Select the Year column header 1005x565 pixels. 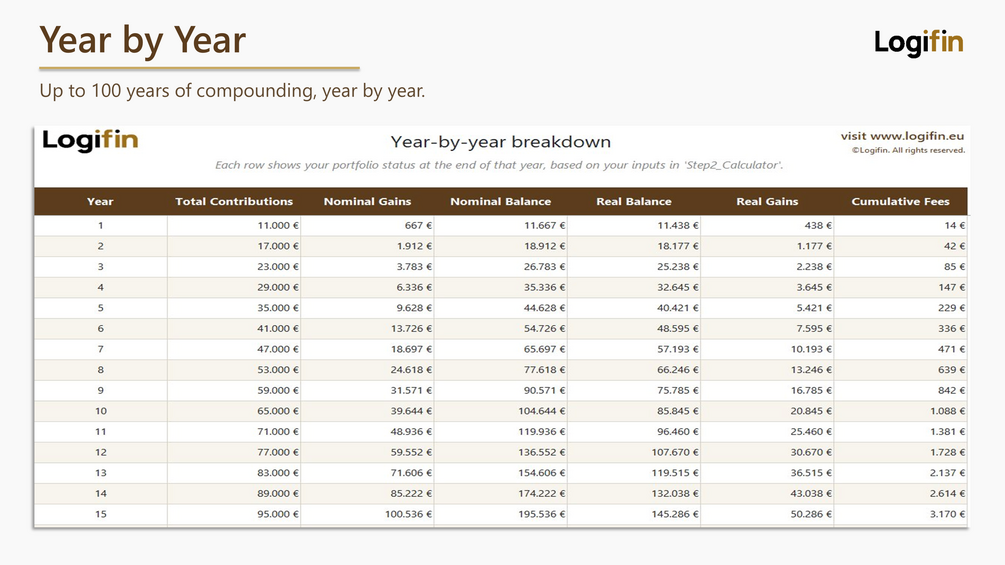tap(101, 201)
